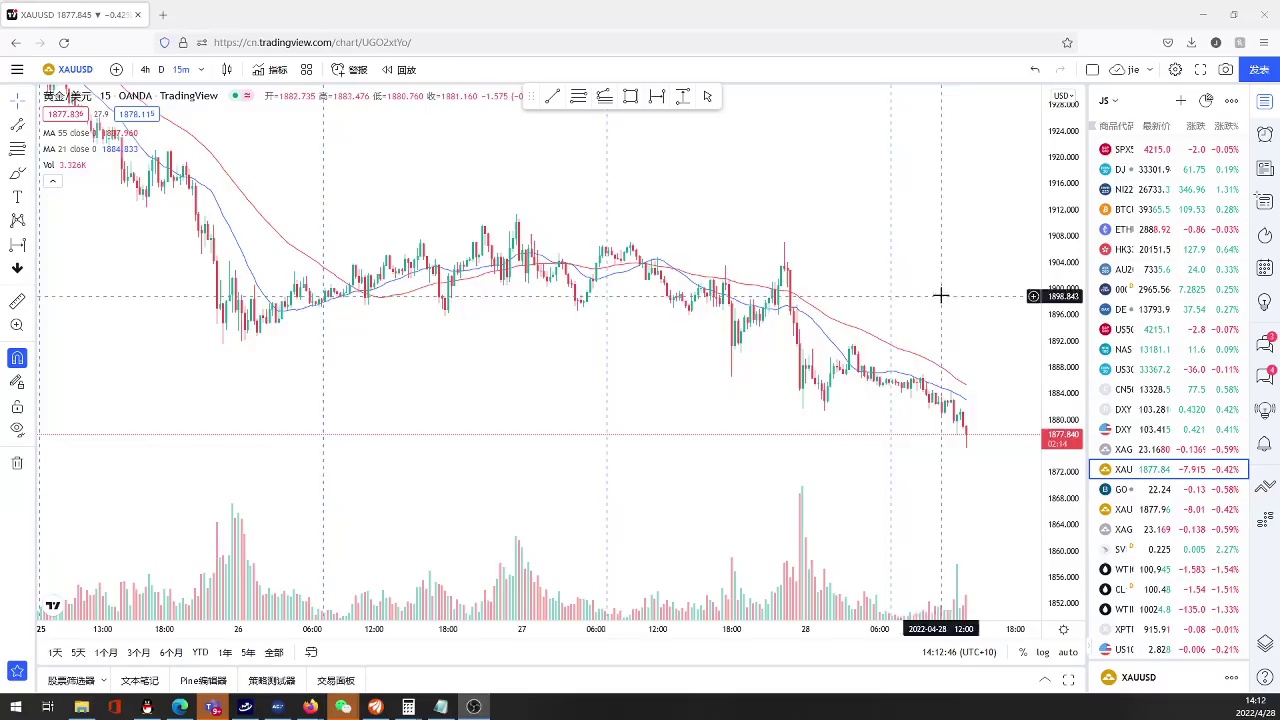
Task: Set the chart range to 3个月
Action: 138,653
